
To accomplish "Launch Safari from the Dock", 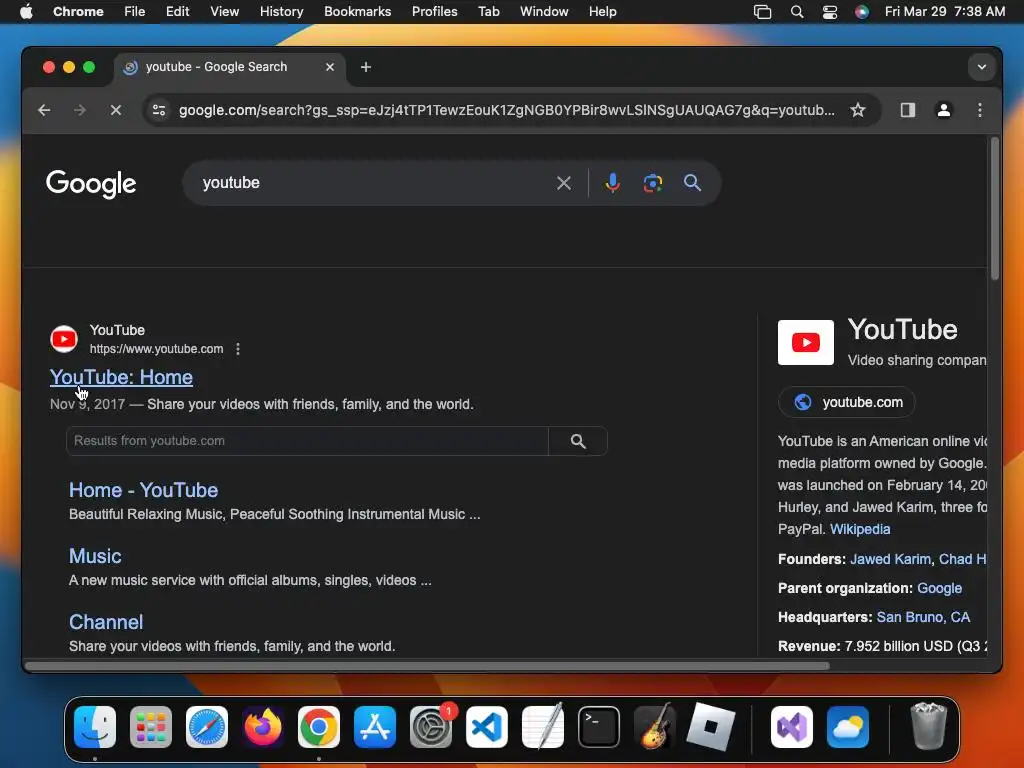I will 207,727.
